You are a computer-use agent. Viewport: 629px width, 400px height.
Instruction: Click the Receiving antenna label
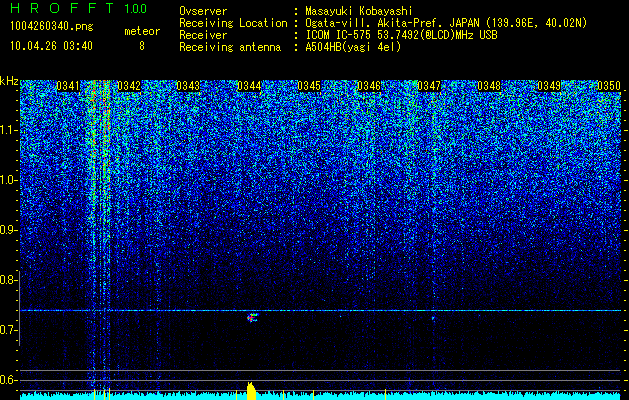tap(230, 47)
